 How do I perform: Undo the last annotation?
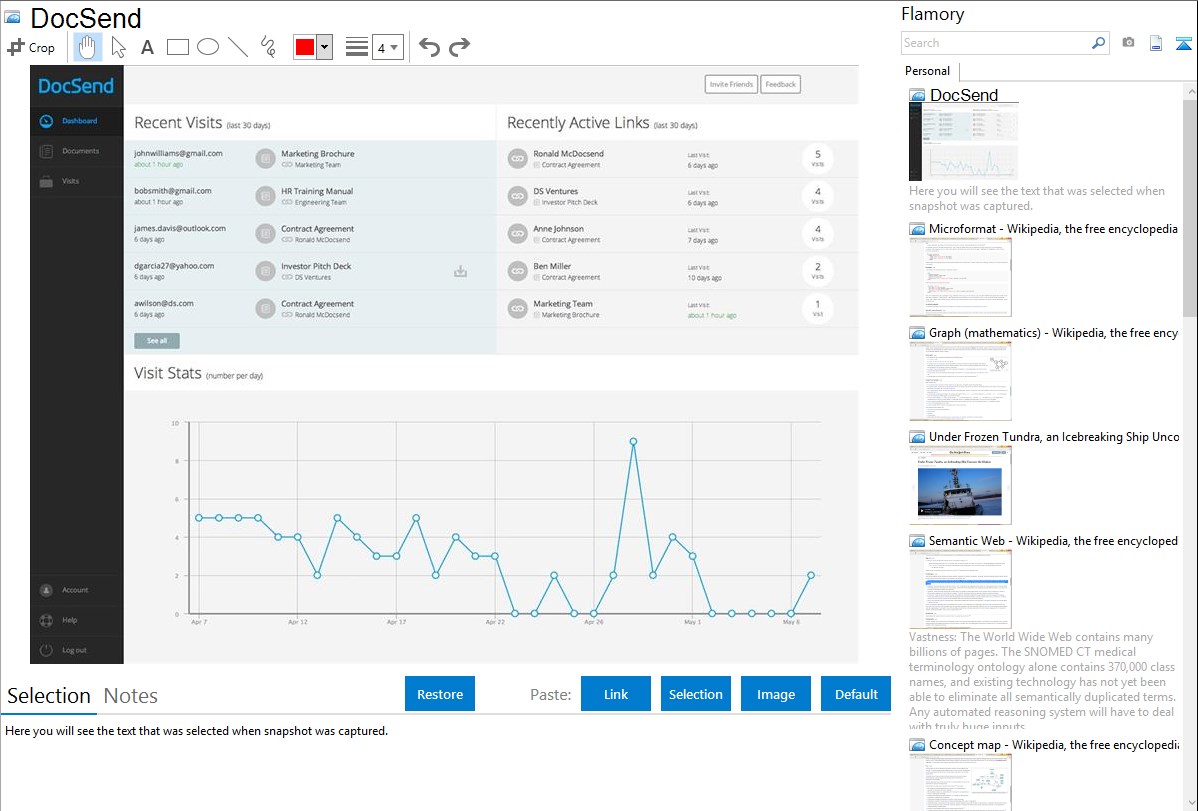tap(429, 47)
